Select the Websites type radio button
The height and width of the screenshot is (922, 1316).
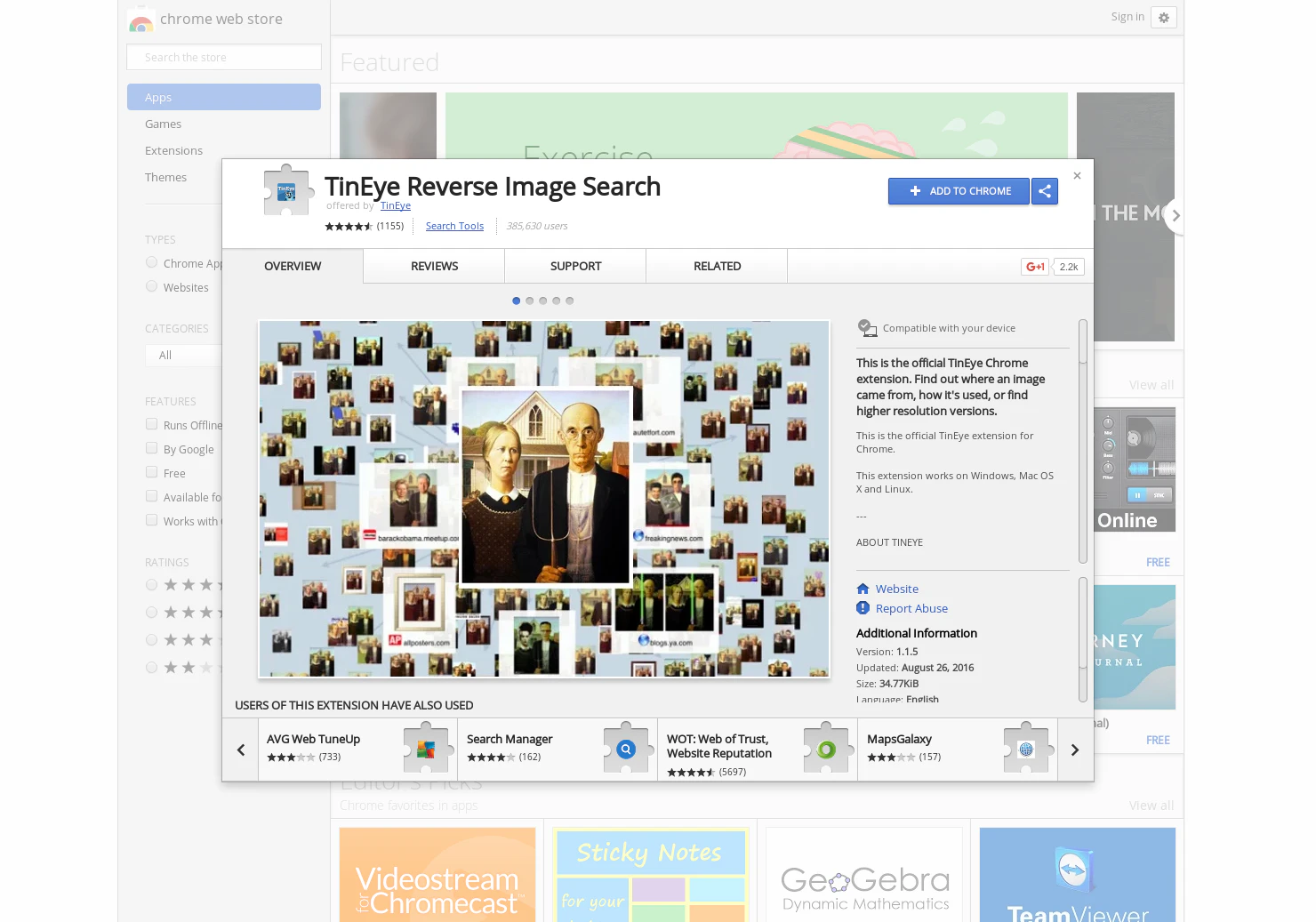click(152, 286)
